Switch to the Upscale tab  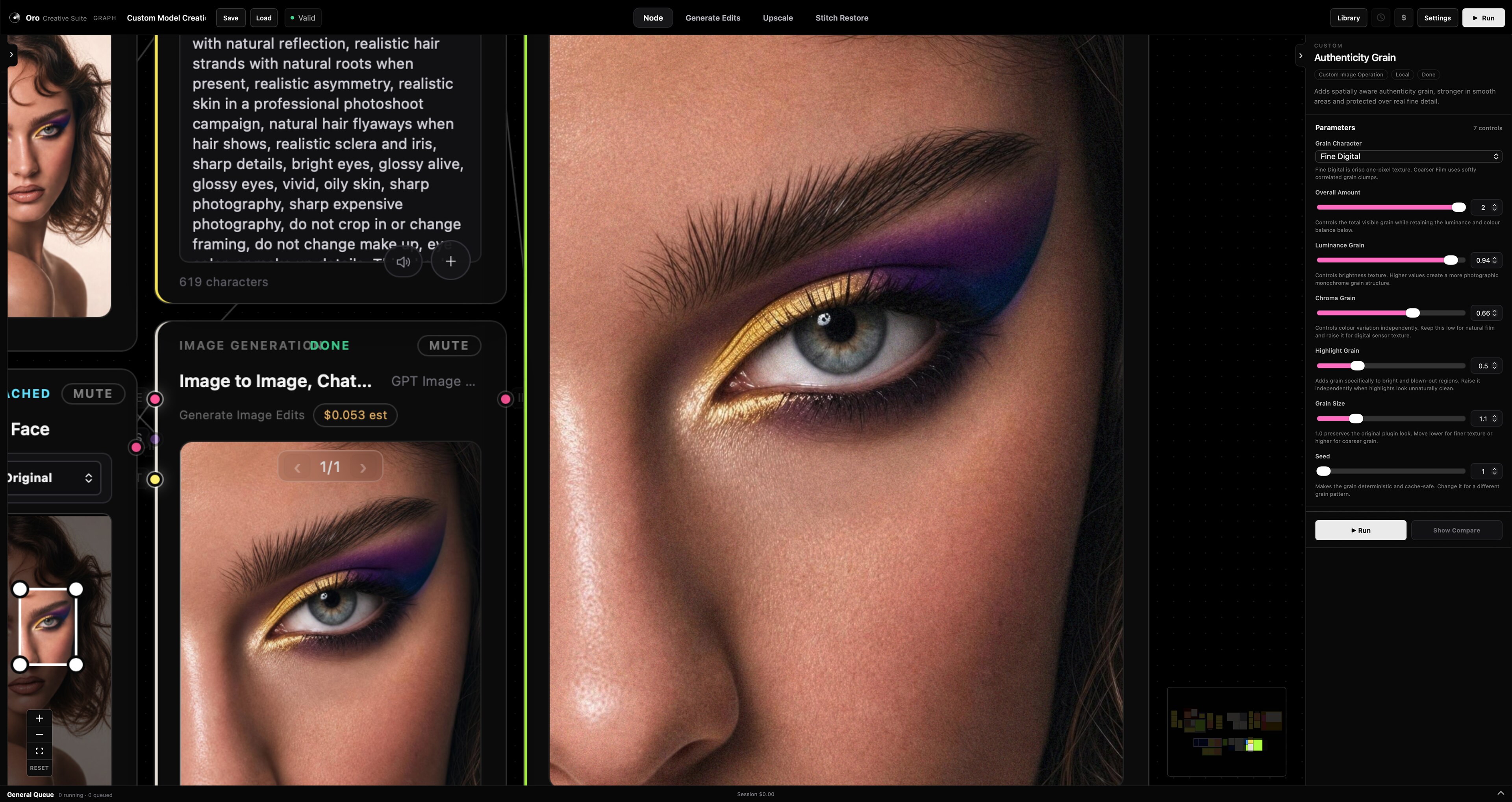pyautogui.click(x=778, y=18)
